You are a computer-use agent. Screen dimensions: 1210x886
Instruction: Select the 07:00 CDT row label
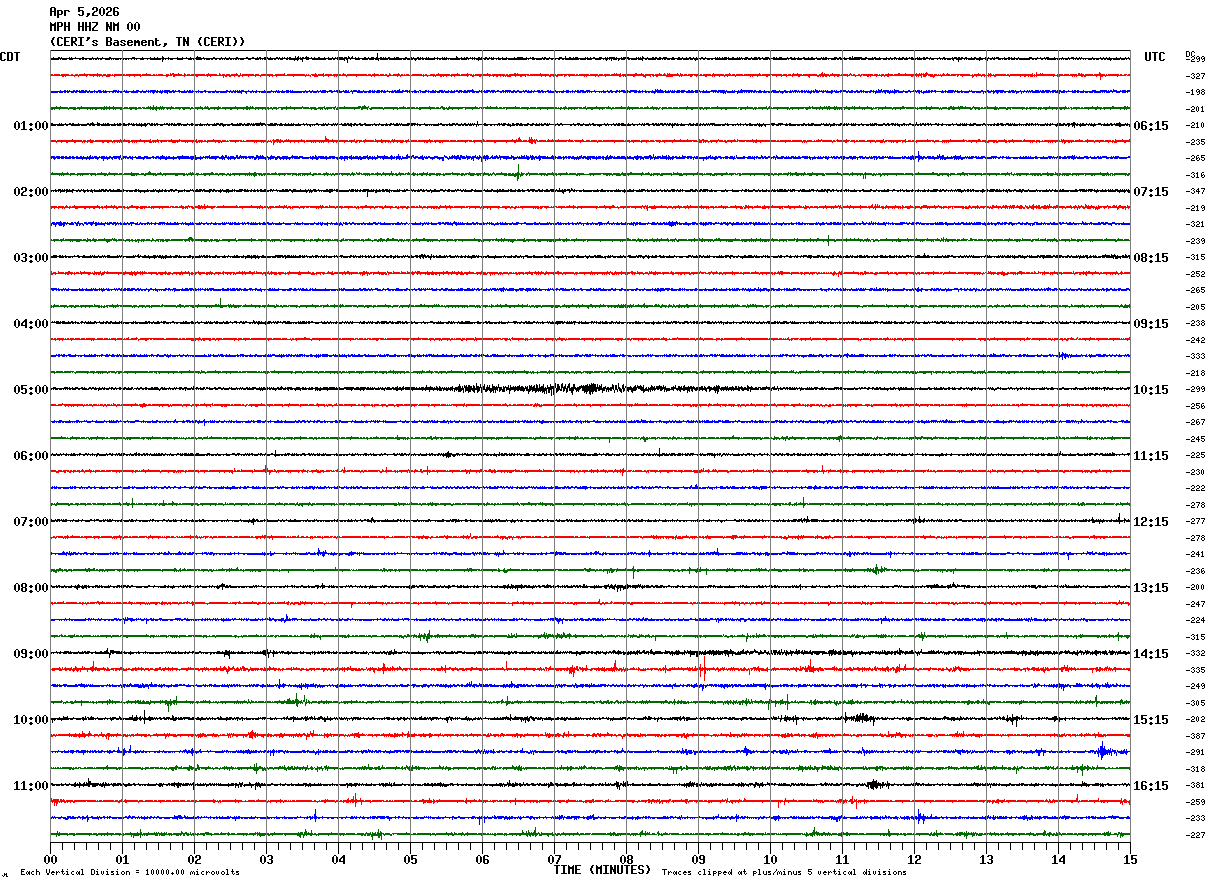31,522
